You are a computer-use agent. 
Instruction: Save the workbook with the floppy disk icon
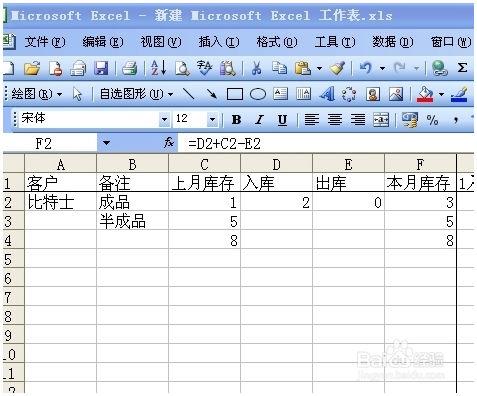[101, 68]
